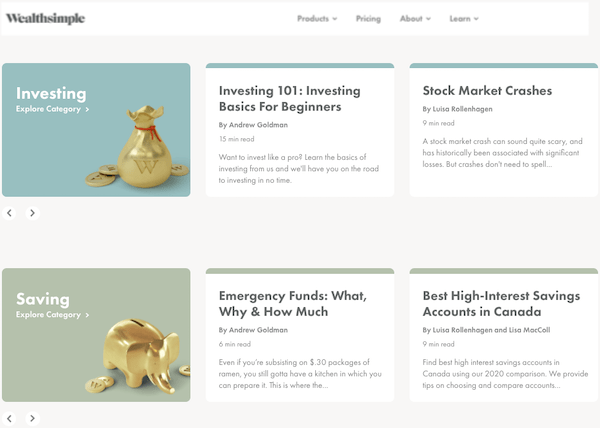
Task: Advance to next Investing carousel slide
Action: click(33, 213)
